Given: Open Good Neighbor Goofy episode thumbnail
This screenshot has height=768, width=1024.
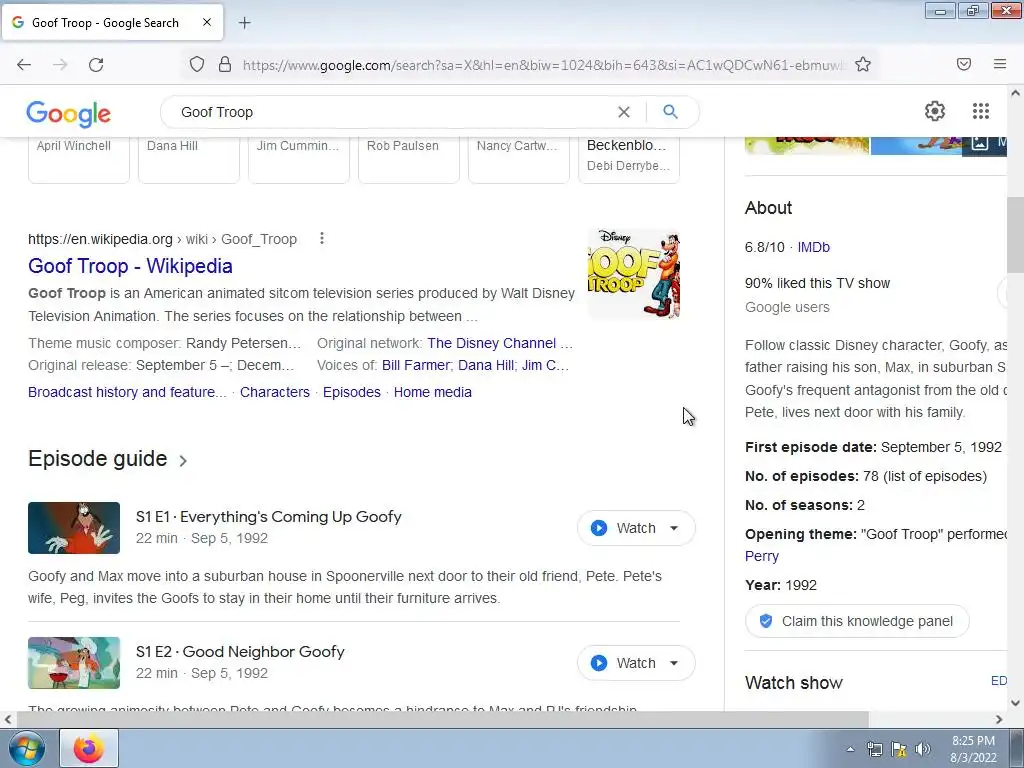Looking at the screenshot, I should [x=74, y=663].
